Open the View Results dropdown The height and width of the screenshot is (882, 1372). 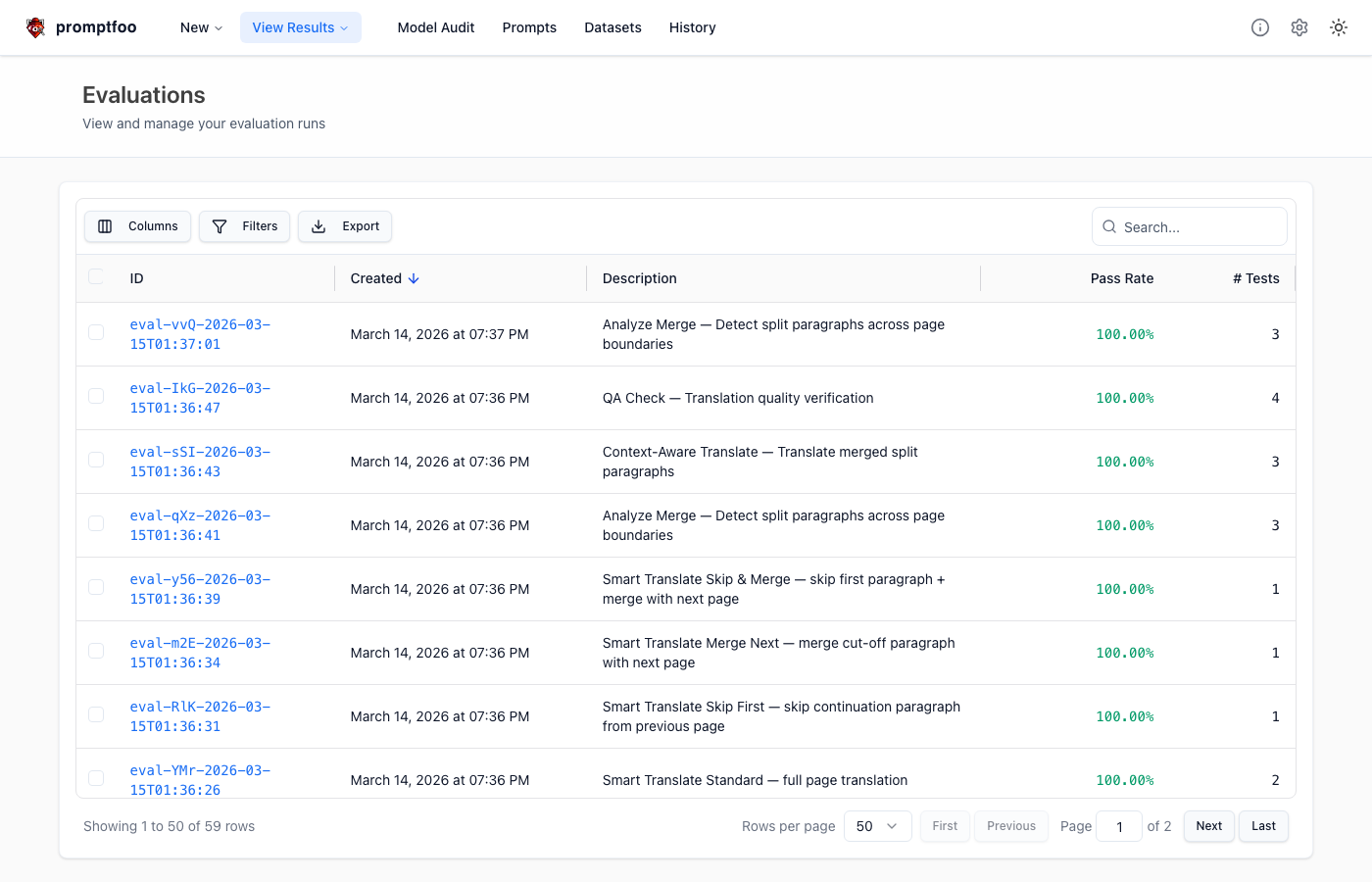pyautogui.click(x=300, y=27)
